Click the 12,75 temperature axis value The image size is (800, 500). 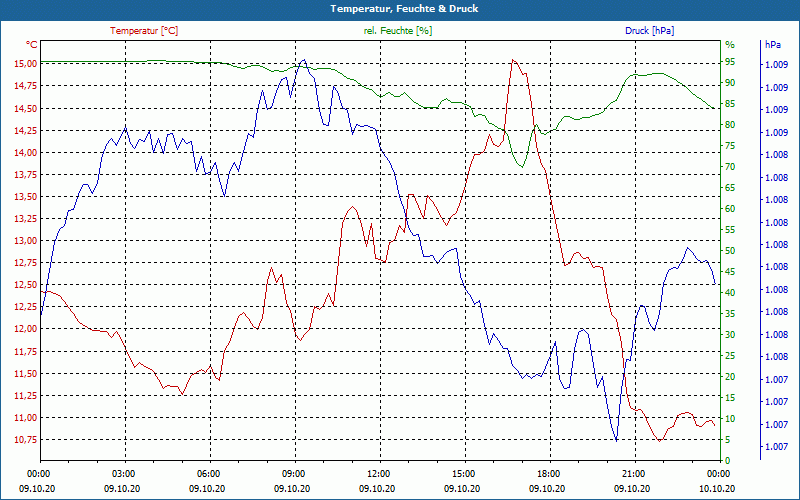pyautogui.click(x=27, y=263)
